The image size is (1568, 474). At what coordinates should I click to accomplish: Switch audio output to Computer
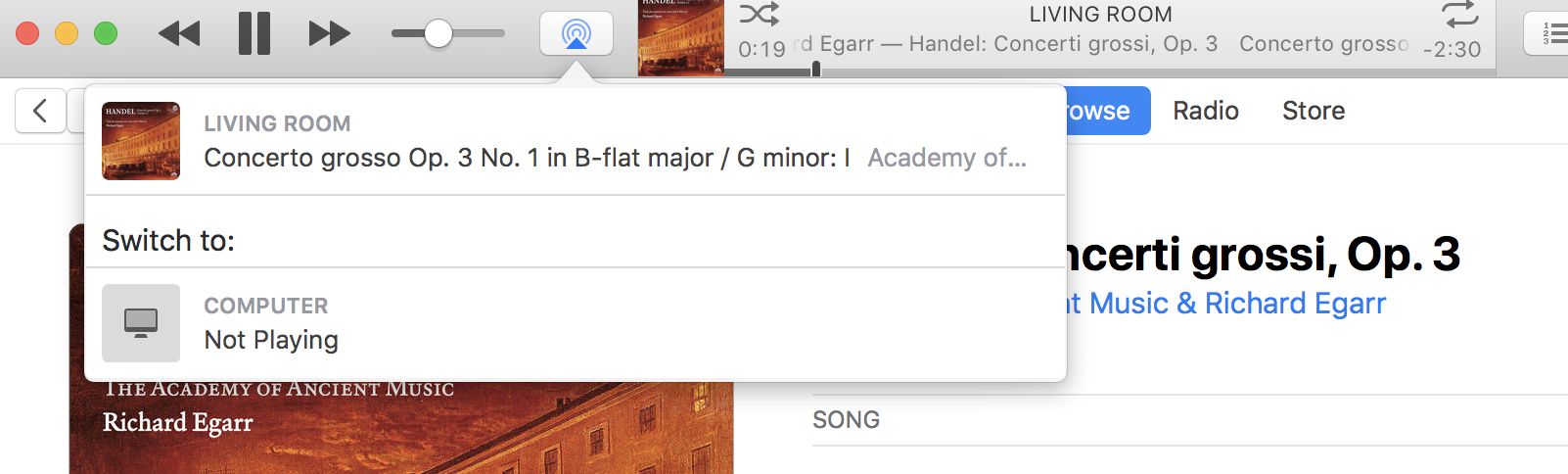pos(576,323)
